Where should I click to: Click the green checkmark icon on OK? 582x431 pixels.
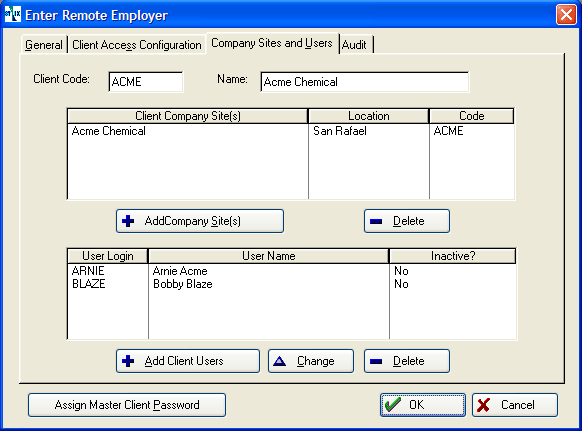(393, 405)
